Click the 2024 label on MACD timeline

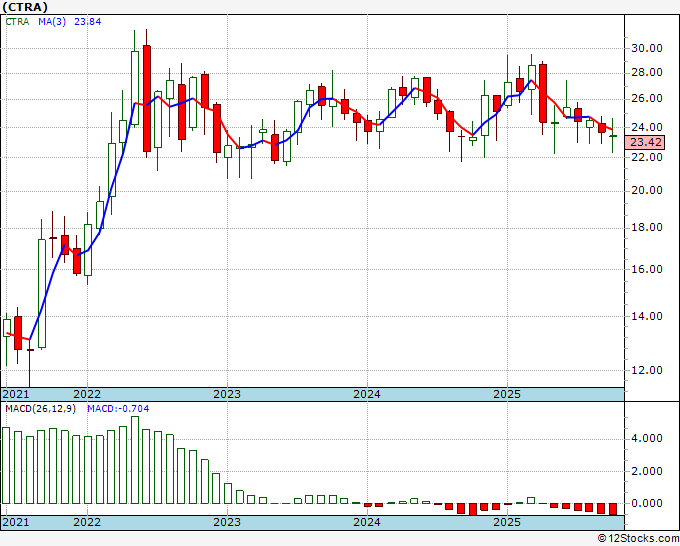pos(367,523)
